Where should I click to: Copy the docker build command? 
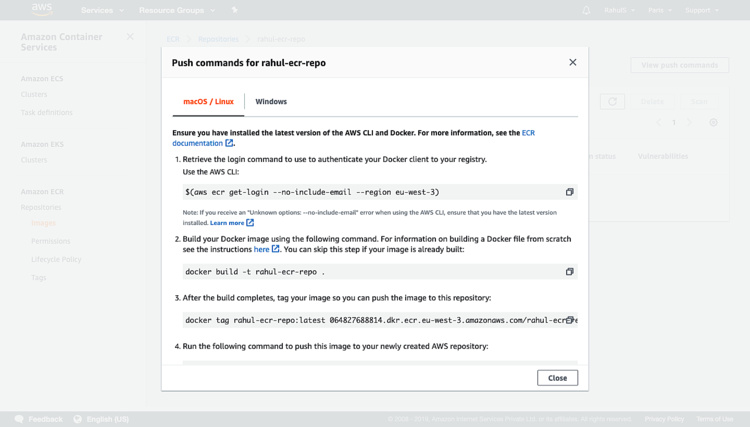click(569, 271)
